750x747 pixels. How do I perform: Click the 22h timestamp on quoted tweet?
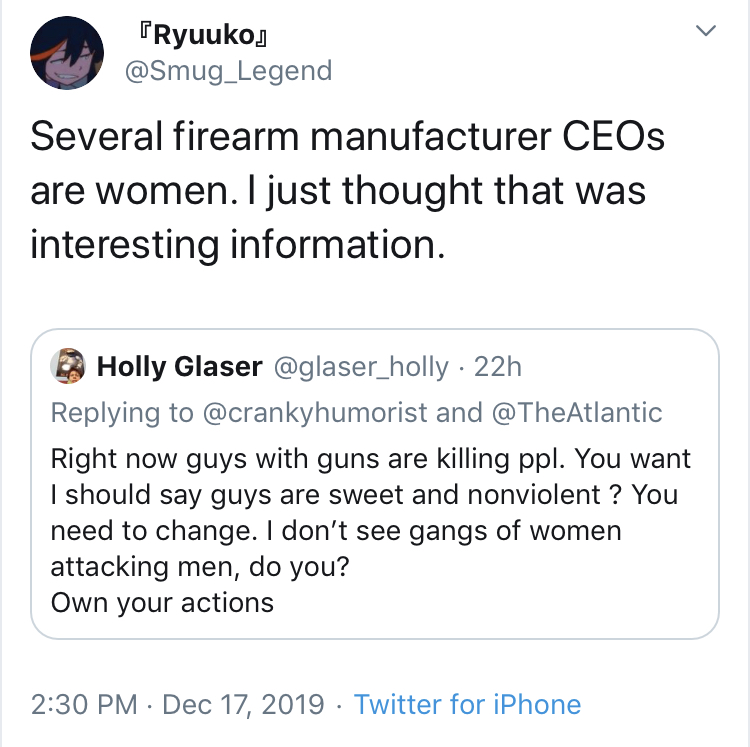(x=497, y=367)
